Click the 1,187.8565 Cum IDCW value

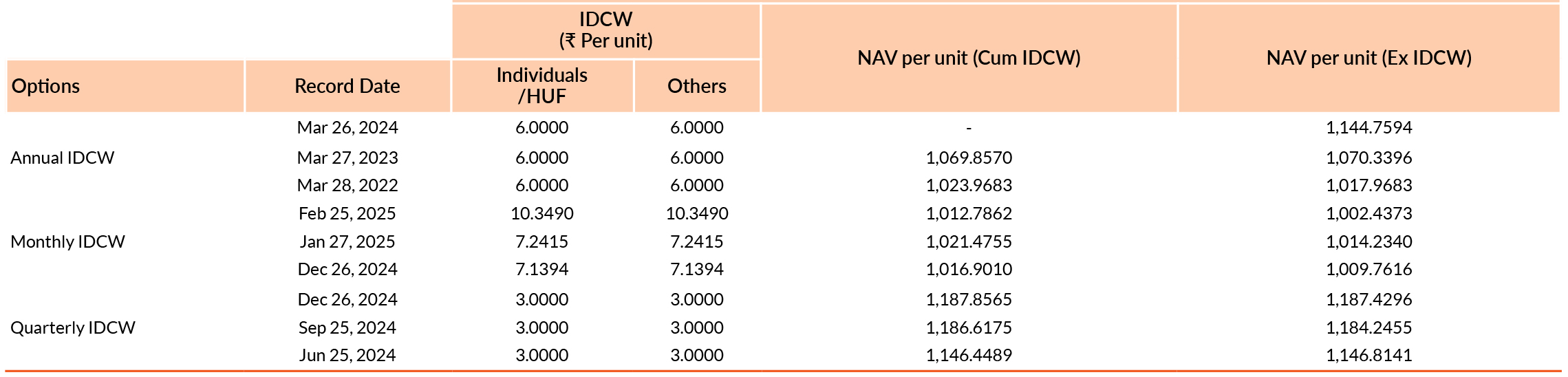click(x=969, y=299)
